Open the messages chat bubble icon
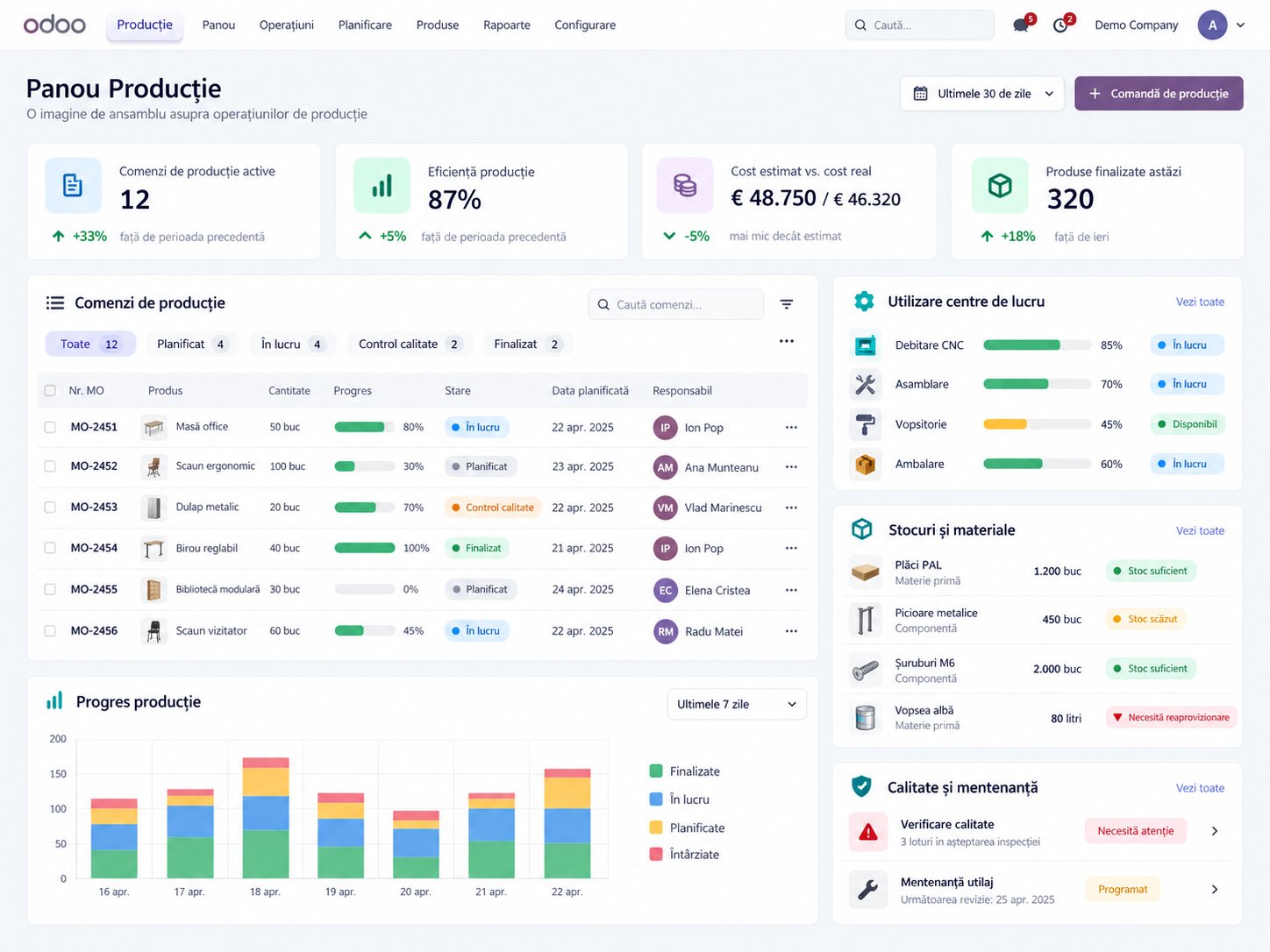The height and width of the screenshot is (952, 1270). pos(1021,25)
